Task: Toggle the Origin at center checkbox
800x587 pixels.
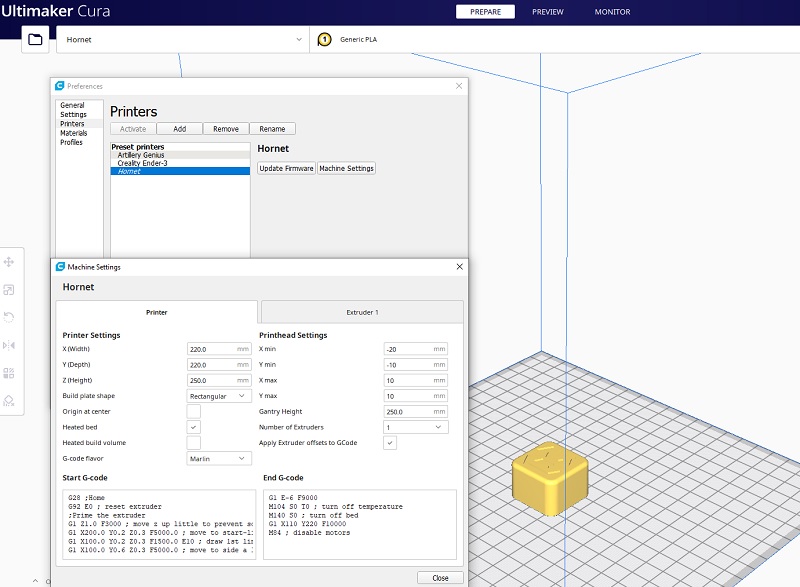Action: [x=193, y=412]
